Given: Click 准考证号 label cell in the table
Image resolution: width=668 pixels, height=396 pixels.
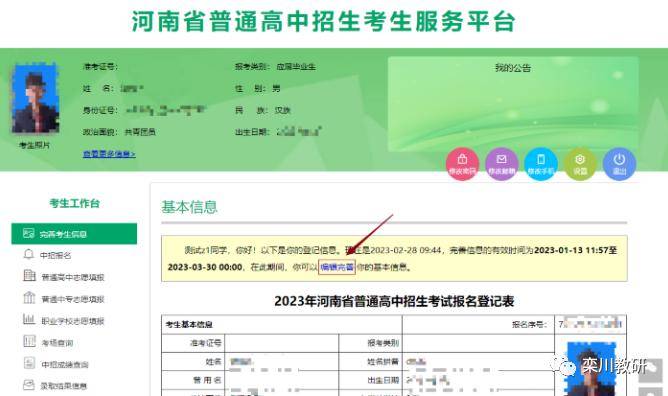Looking at the screenshot, I should coord(193,343).
